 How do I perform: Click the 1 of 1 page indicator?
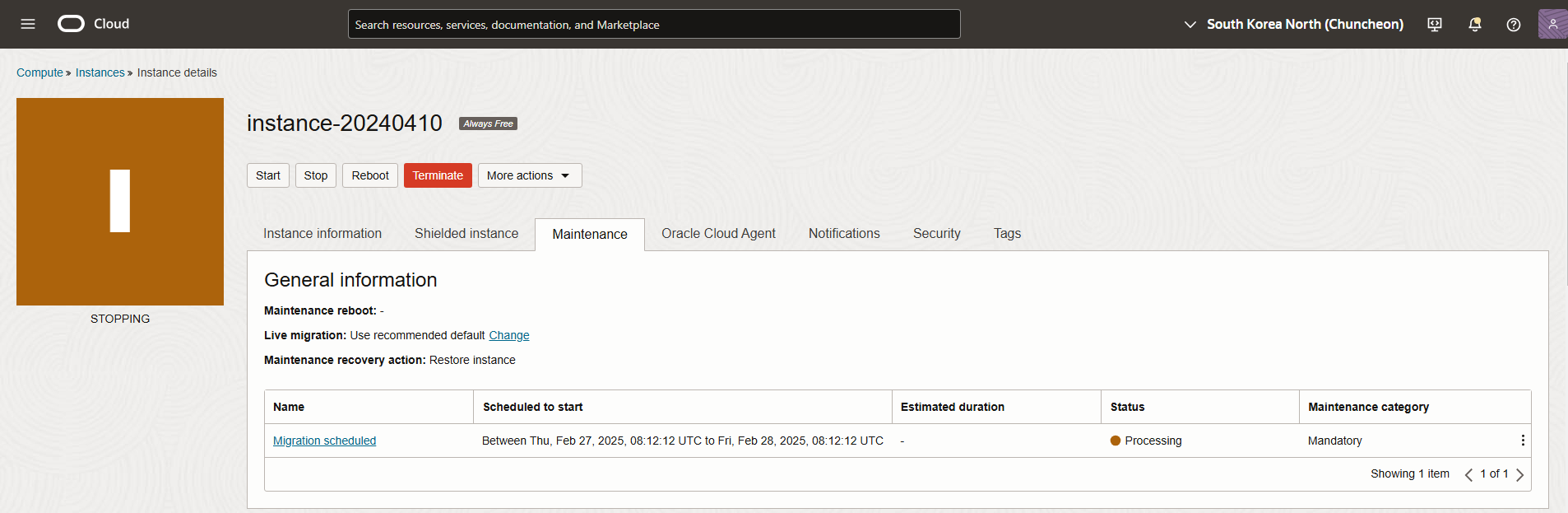point(1494,473)
